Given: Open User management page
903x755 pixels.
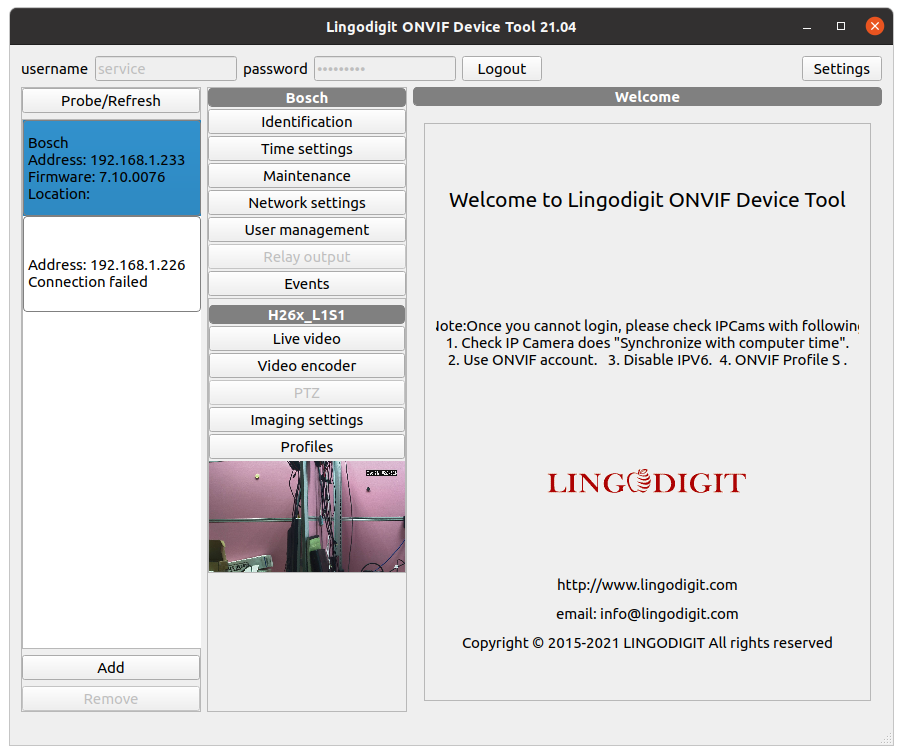Looking at the screenshot, I should [307, 230].
